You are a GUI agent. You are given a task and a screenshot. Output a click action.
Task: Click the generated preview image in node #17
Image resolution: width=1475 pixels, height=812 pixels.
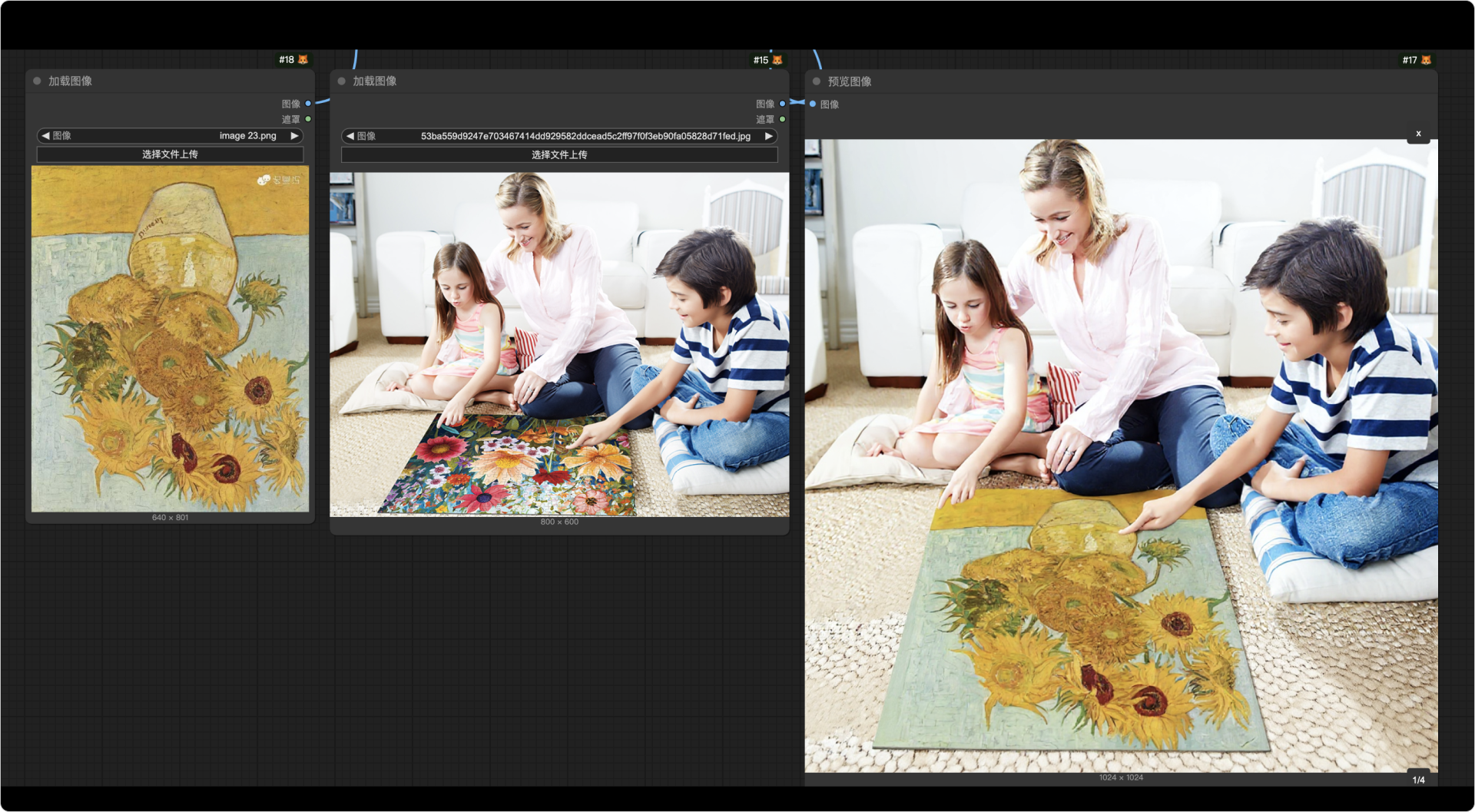[1121, 456]
